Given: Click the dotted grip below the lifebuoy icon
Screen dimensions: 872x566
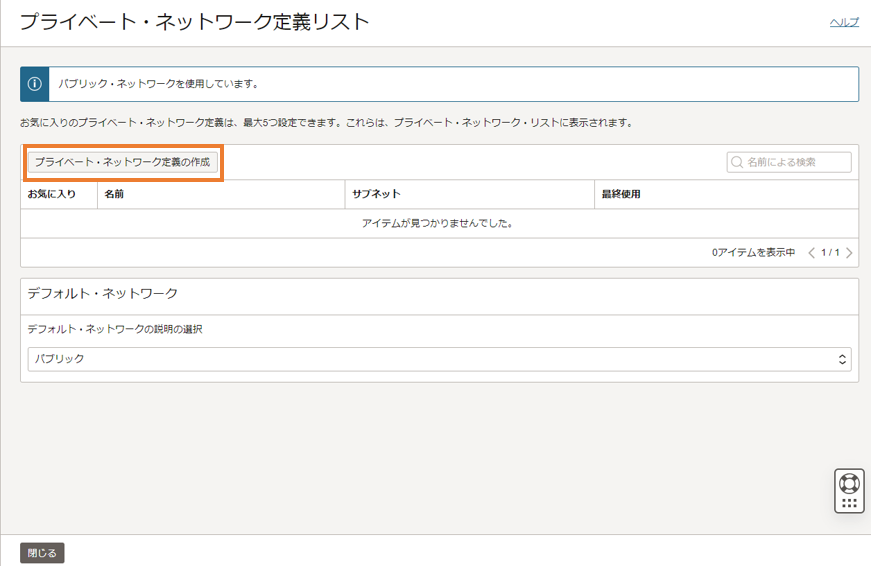Looking at the screenshot, I should [849, 503].
